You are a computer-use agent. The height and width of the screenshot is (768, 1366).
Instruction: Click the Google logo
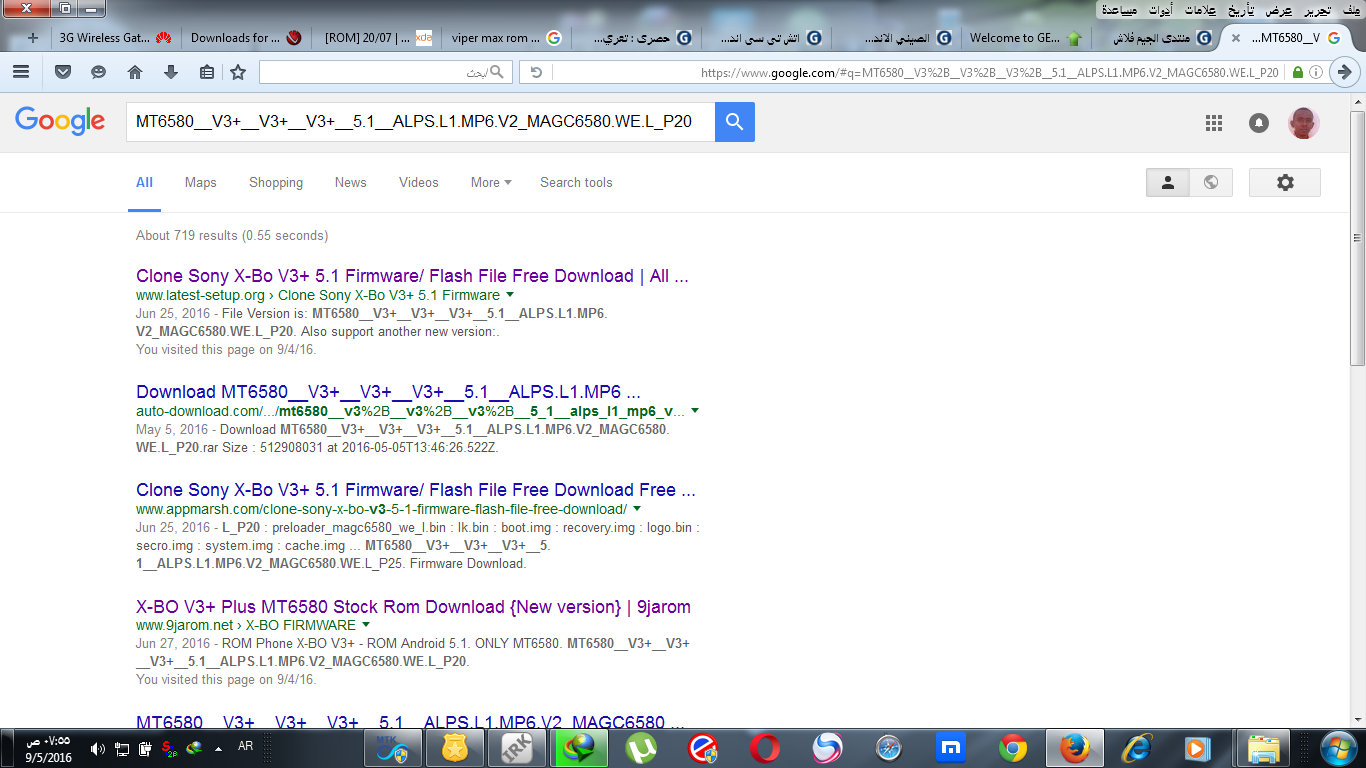(x=60, y=121)
